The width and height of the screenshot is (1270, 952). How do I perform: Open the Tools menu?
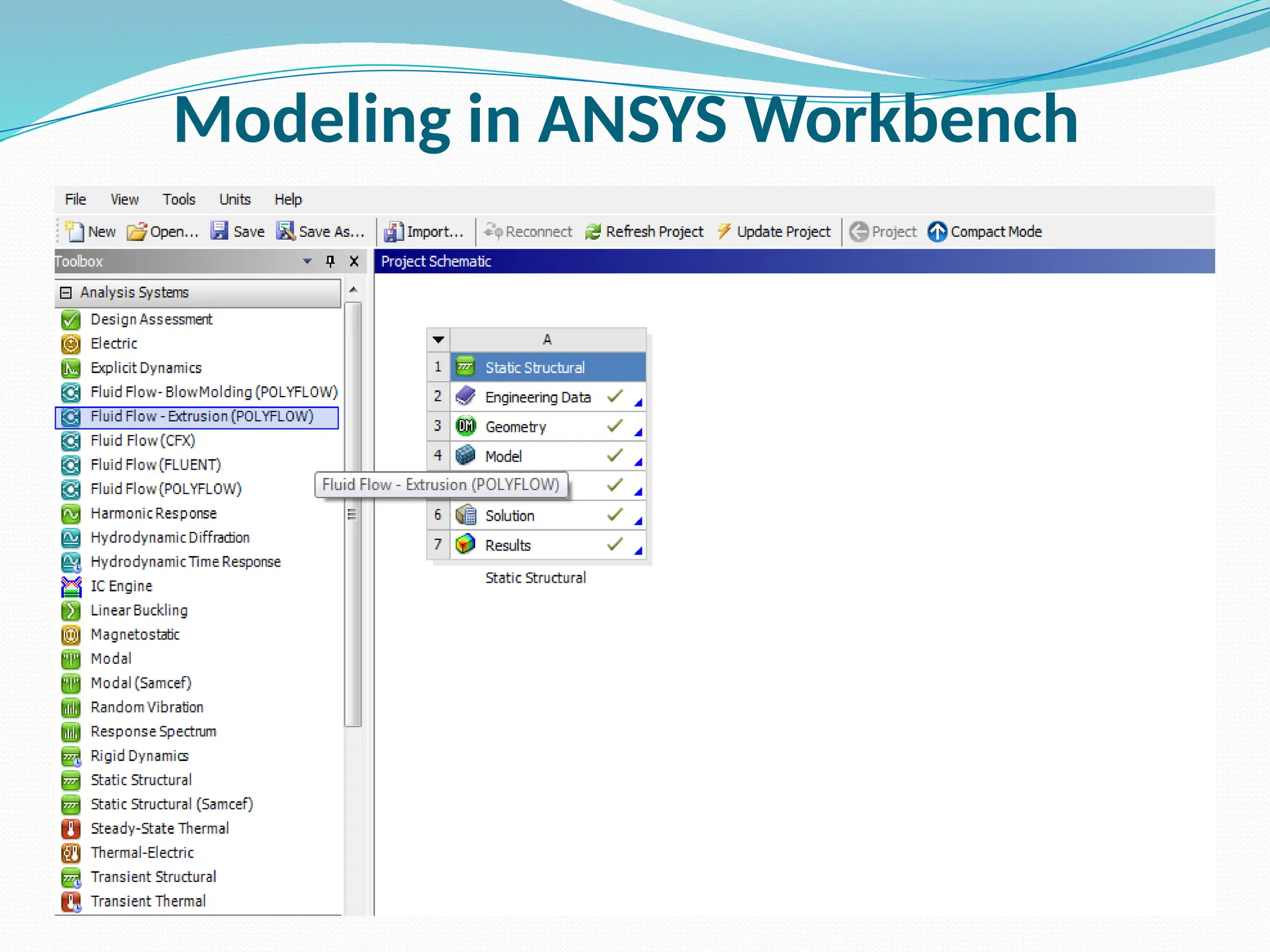pyautogui.click(x=179, y=200)
